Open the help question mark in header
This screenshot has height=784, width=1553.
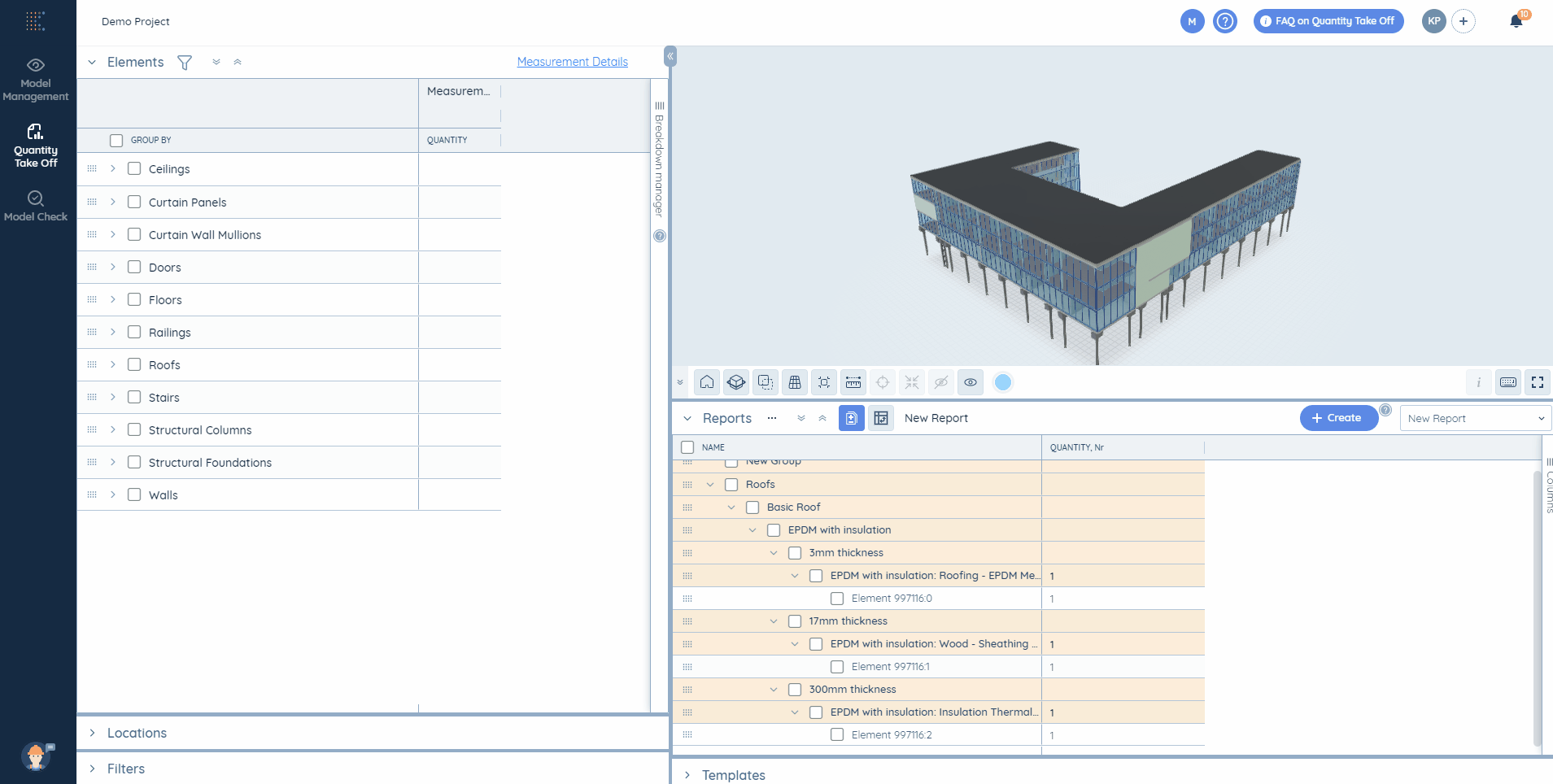click(1225, 21)
